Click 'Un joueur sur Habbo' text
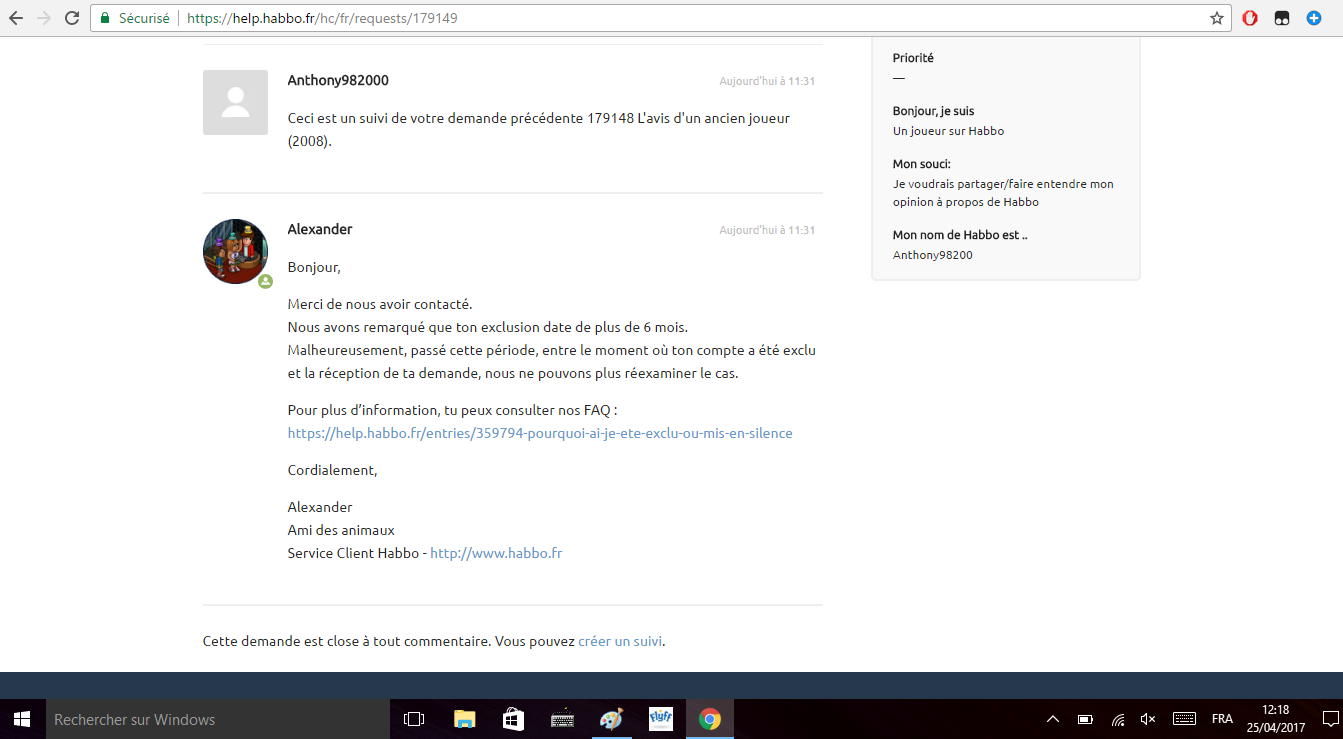This screenshot has height=739, width=1343. click(948, 131)
